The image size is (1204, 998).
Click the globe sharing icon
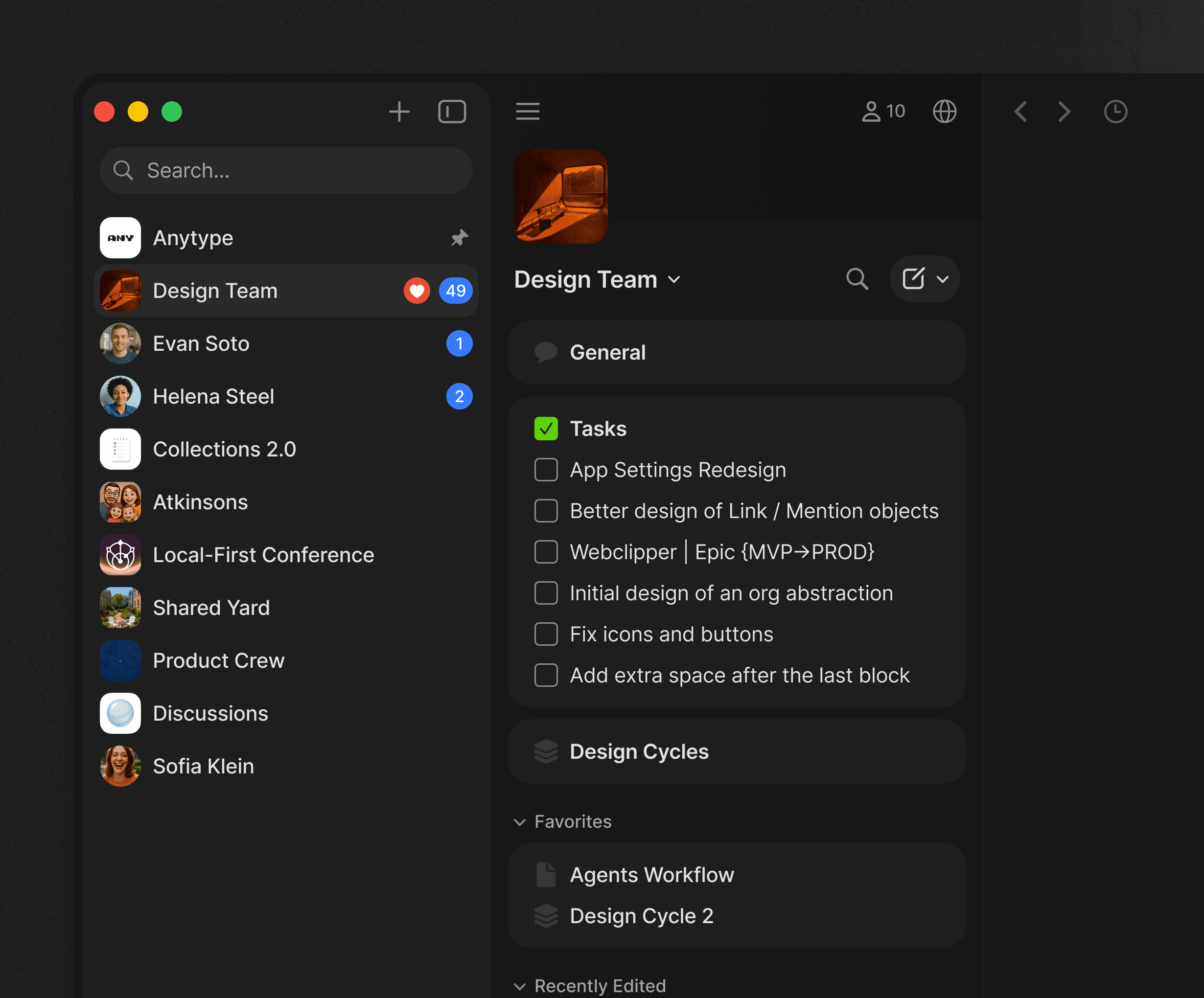point(944,111)
